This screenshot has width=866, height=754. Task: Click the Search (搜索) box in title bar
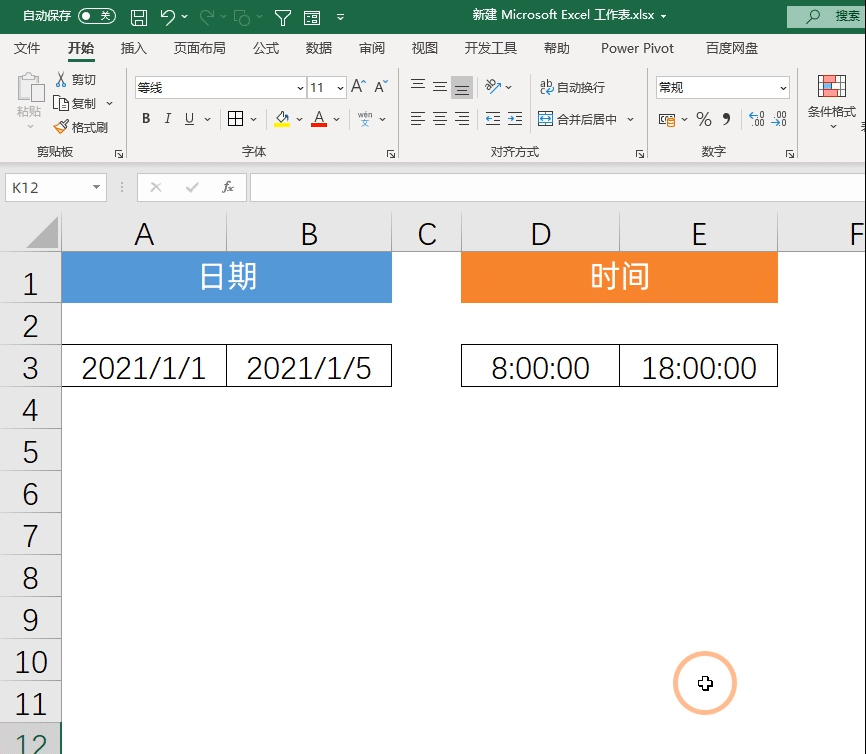point(826,17)
